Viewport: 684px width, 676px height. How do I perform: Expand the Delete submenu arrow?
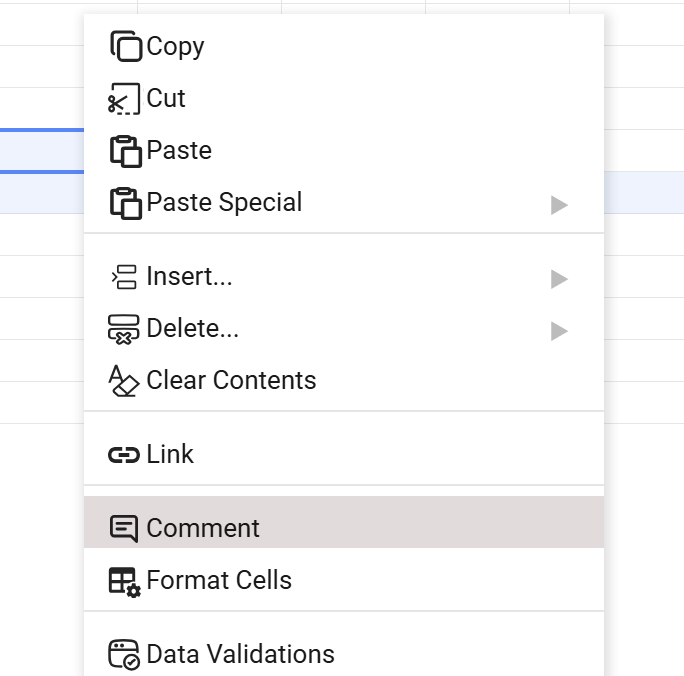tap(559, 330)
